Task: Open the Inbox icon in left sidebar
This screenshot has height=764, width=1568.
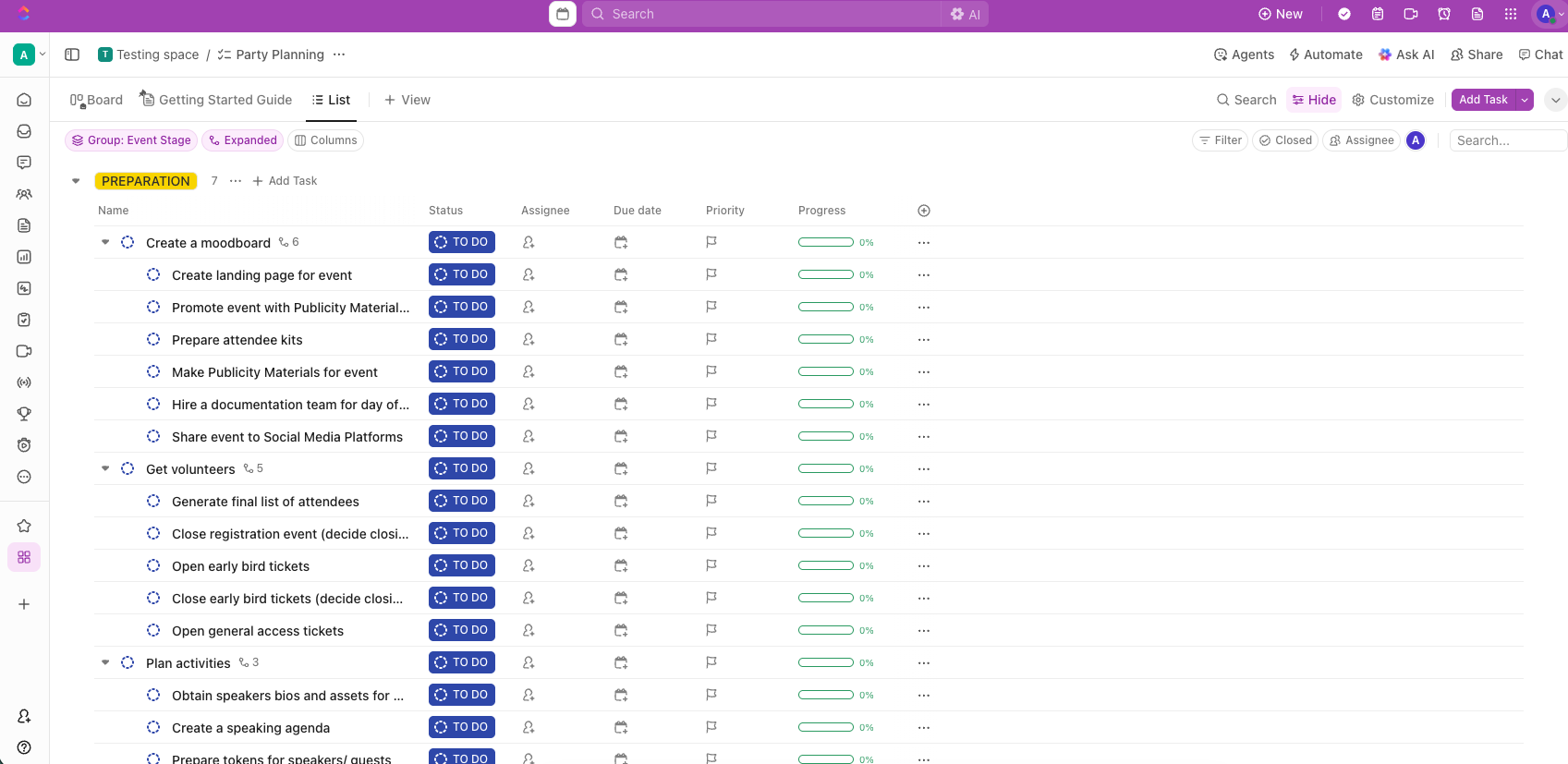Action: [24, 131]
